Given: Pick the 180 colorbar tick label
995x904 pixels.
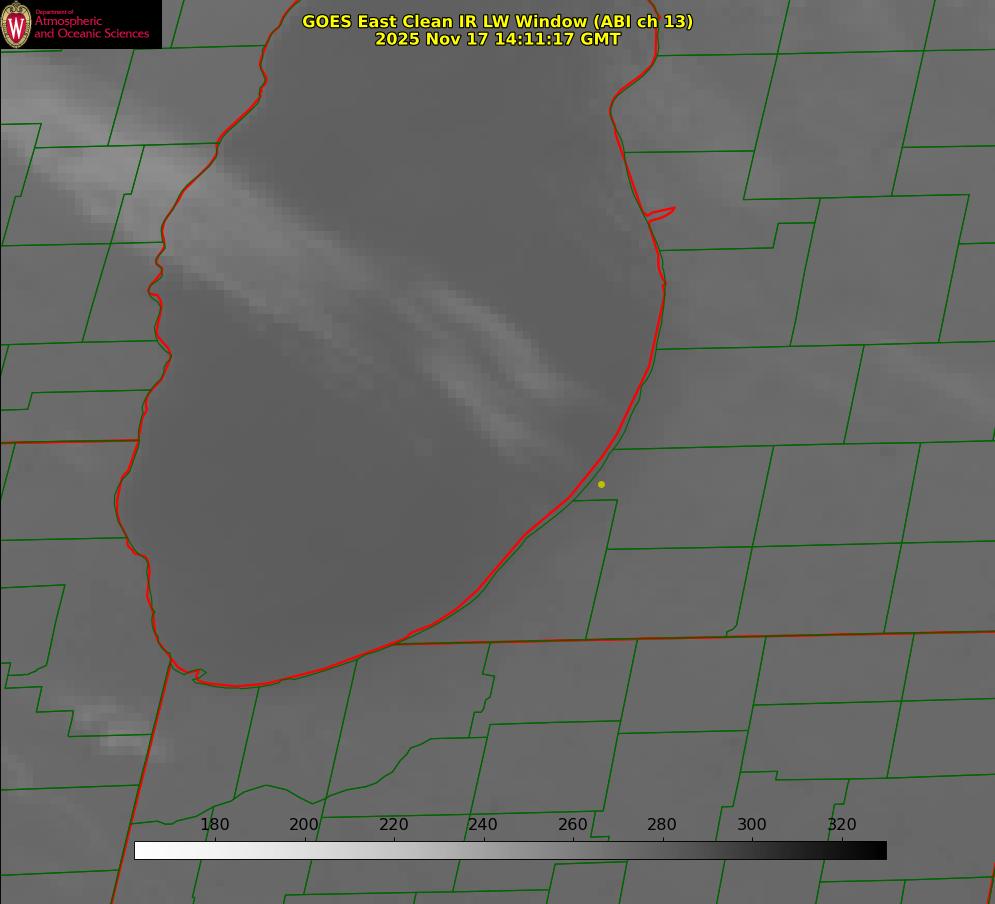Looking at the screenshot, I should 215,825.
